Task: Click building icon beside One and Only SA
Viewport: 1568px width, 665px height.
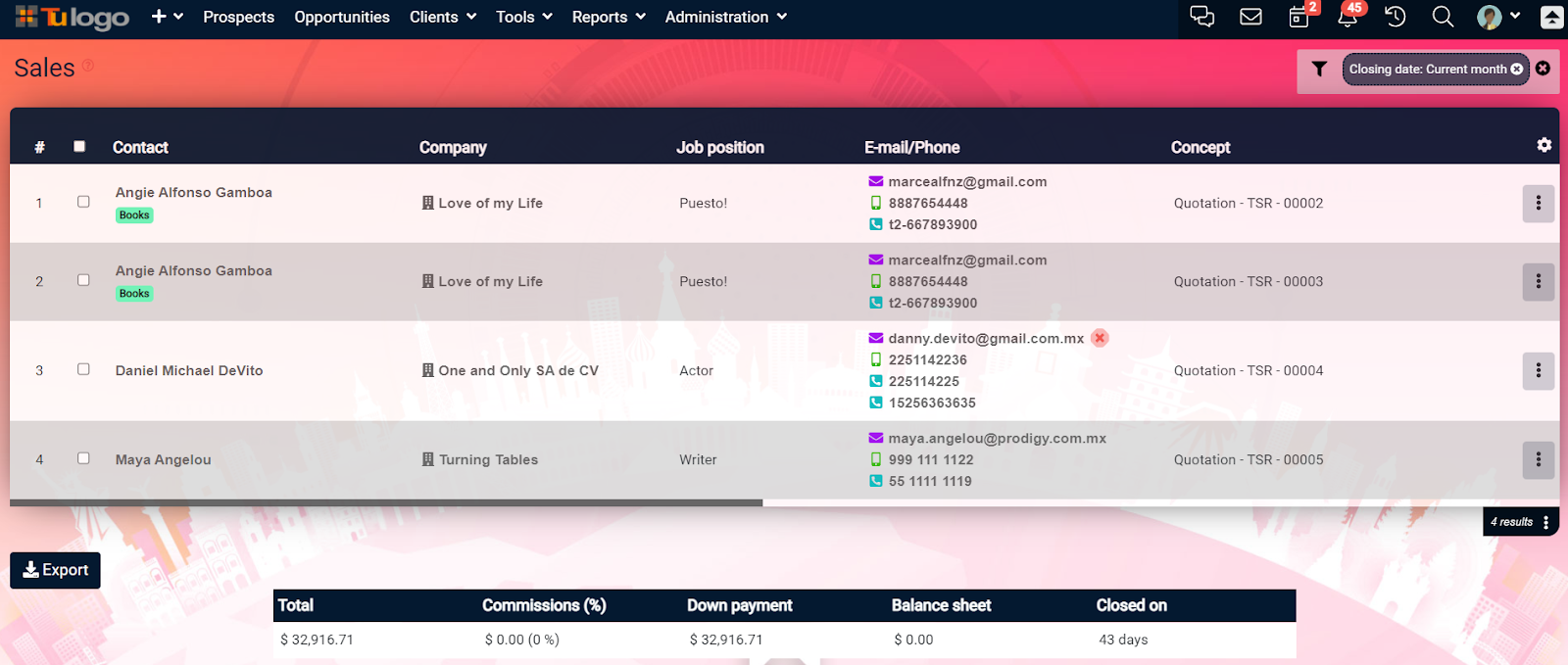Action: click(428, 370)
